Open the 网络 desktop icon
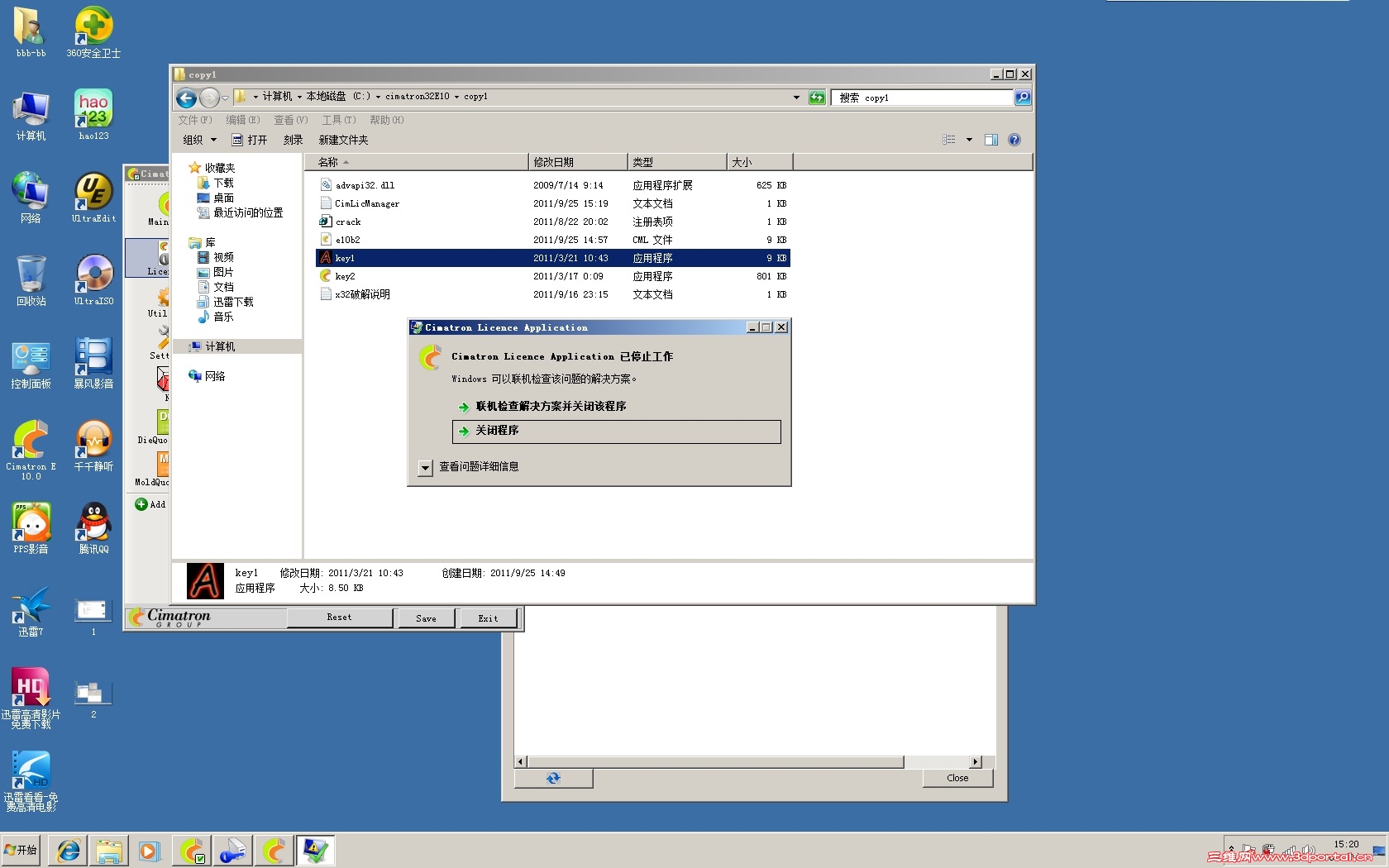Screen dimensions: 1389x868 tap(31, 198)
